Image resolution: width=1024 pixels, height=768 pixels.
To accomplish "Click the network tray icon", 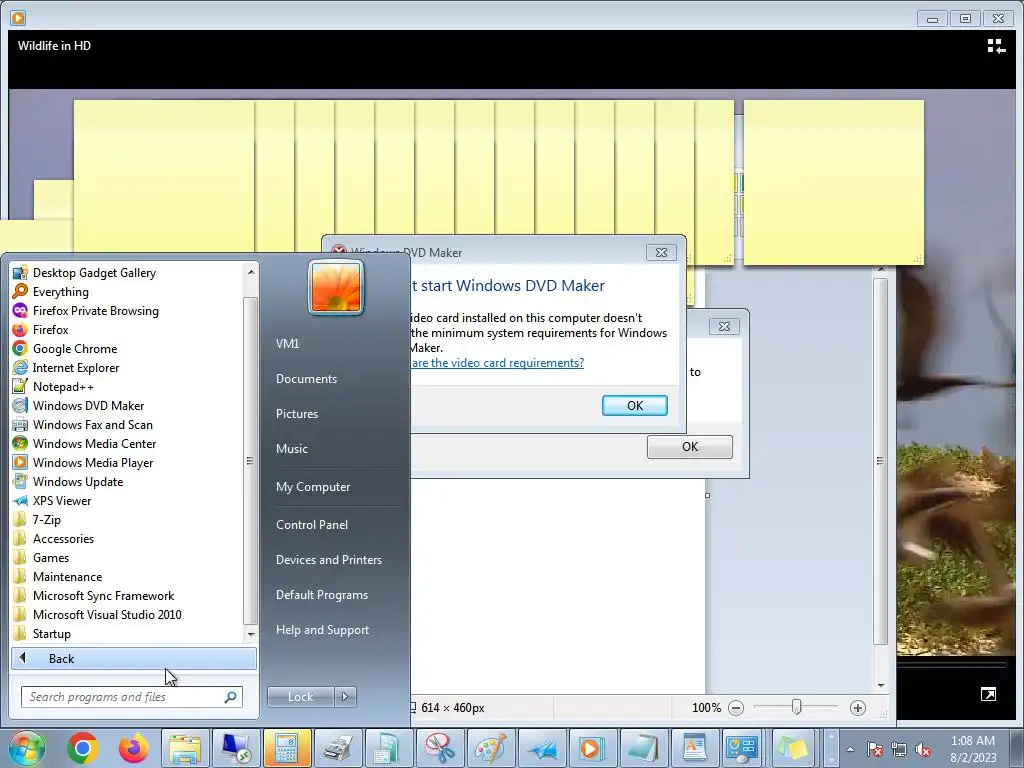I will (x=899, y=749).
